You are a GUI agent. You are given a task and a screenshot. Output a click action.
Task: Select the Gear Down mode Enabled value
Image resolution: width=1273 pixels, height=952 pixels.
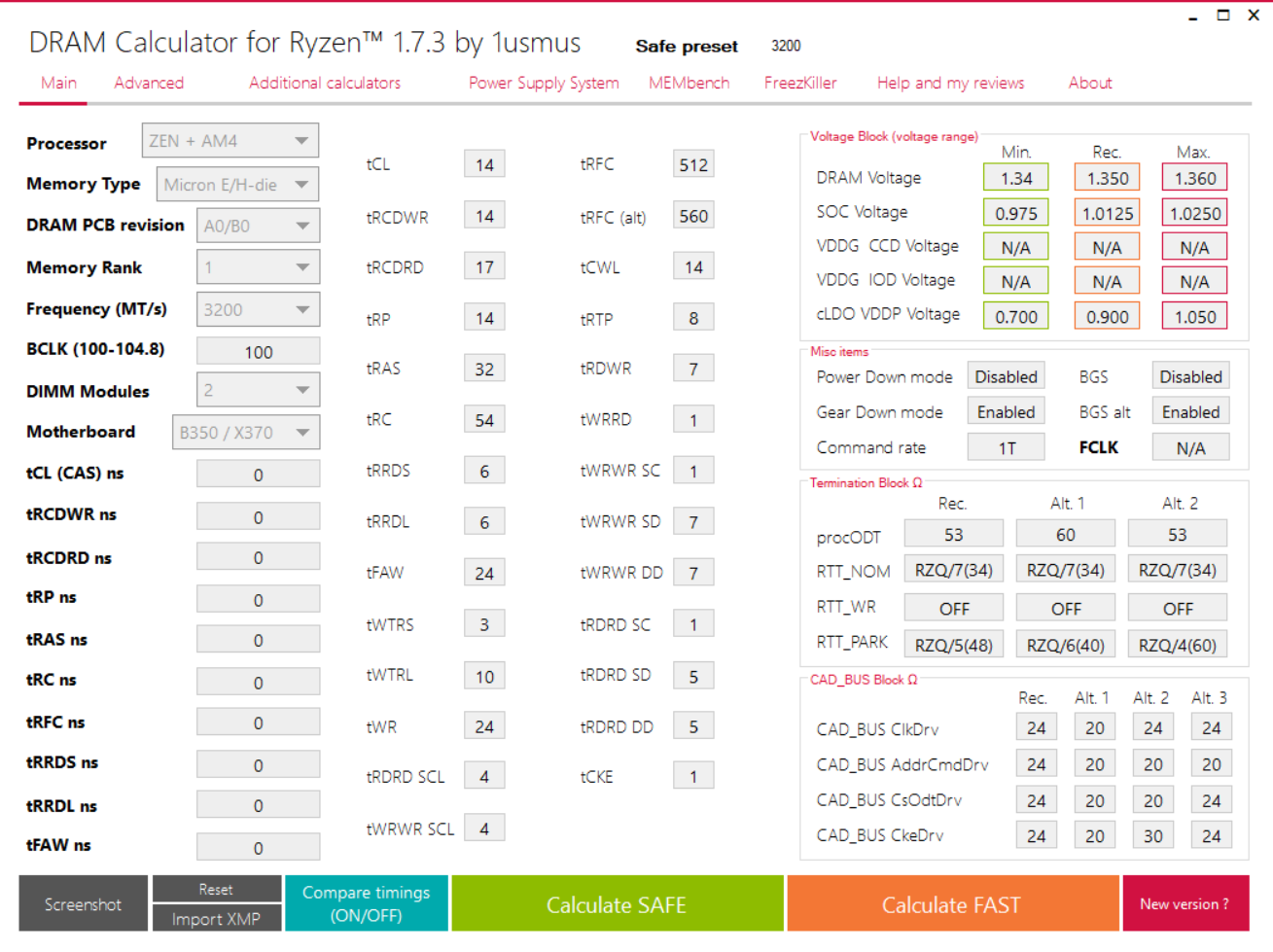coord(1007,412)
